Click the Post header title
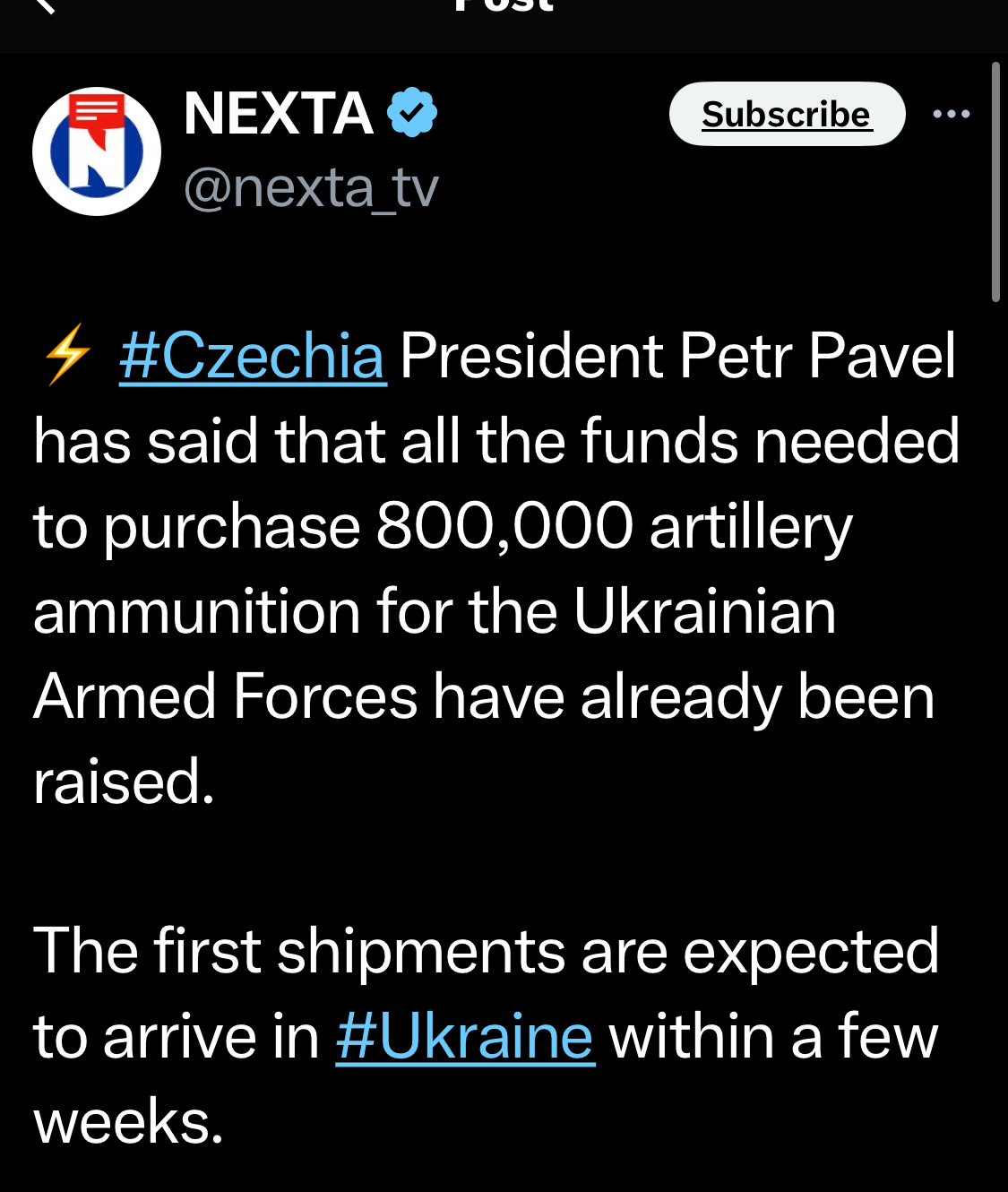Image resolution: width=1008 pixels, height=1192 pixels. [x=504, y=7]
